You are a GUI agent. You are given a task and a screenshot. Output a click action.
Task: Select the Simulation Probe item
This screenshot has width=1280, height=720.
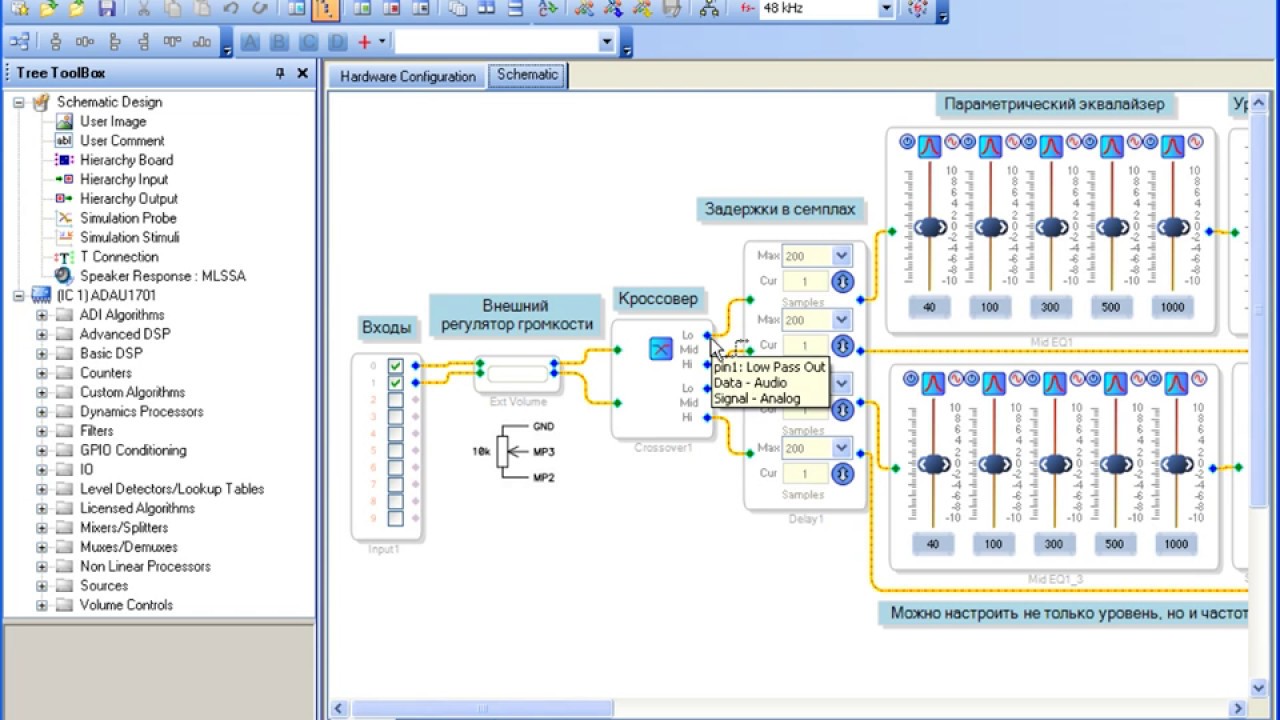pos(128,218)
